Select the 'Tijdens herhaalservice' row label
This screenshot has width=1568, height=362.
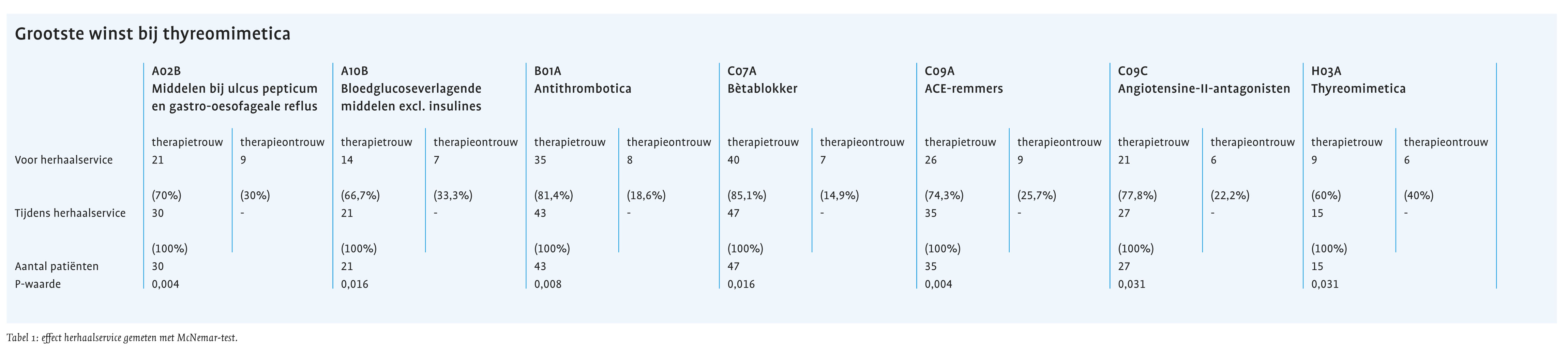[70, 213]
